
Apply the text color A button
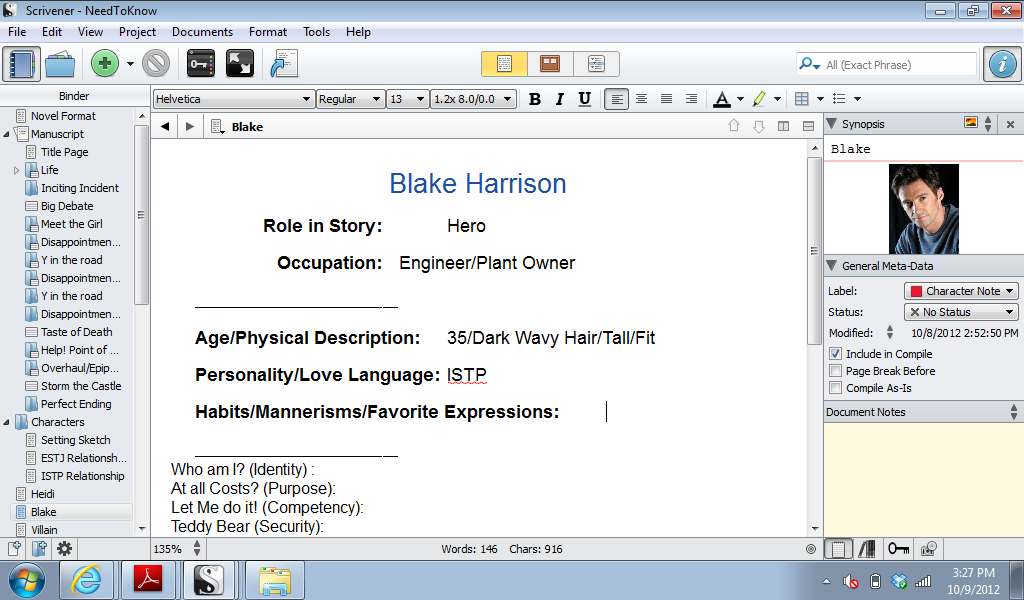coord(722,99)
